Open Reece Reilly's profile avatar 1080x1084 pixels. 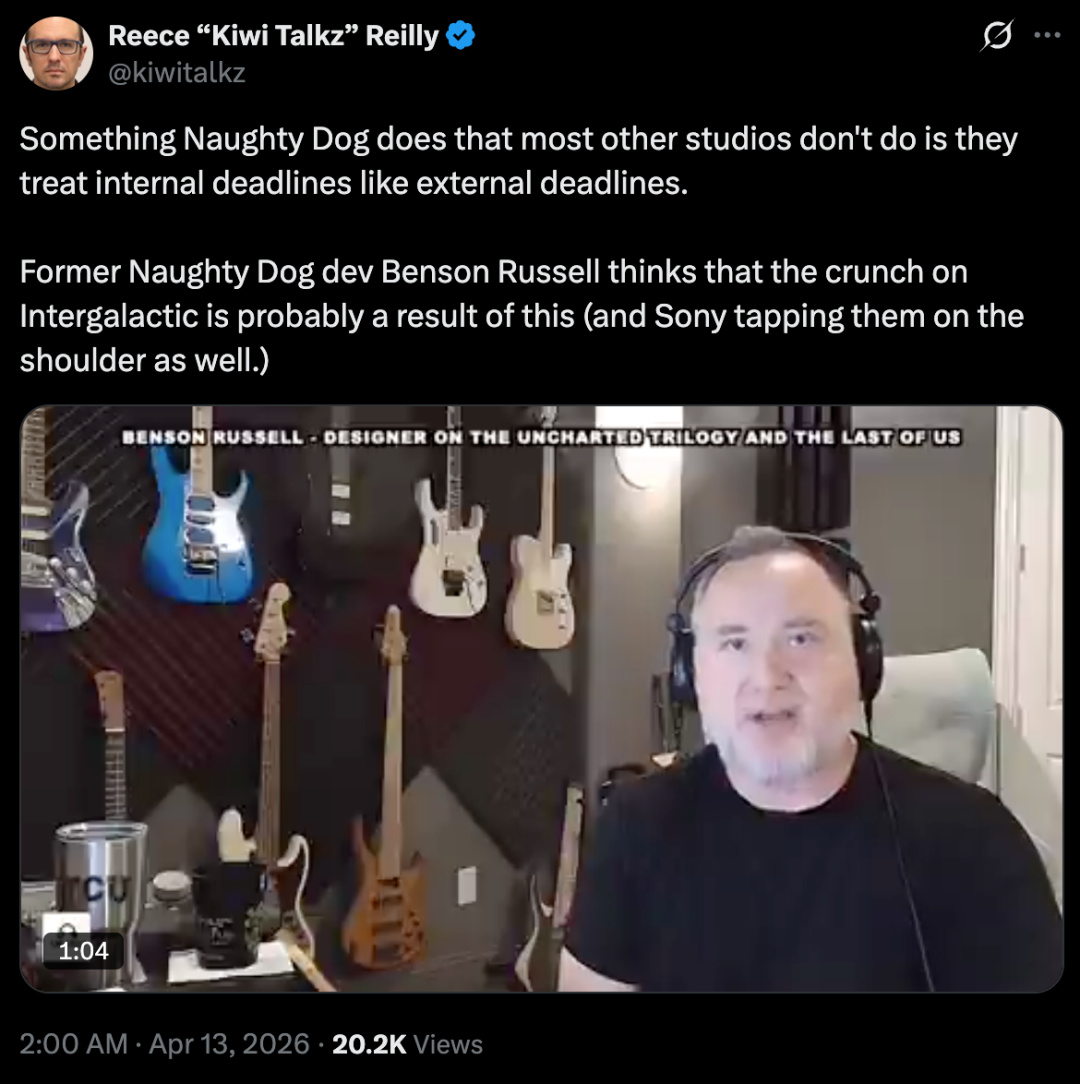55,53
